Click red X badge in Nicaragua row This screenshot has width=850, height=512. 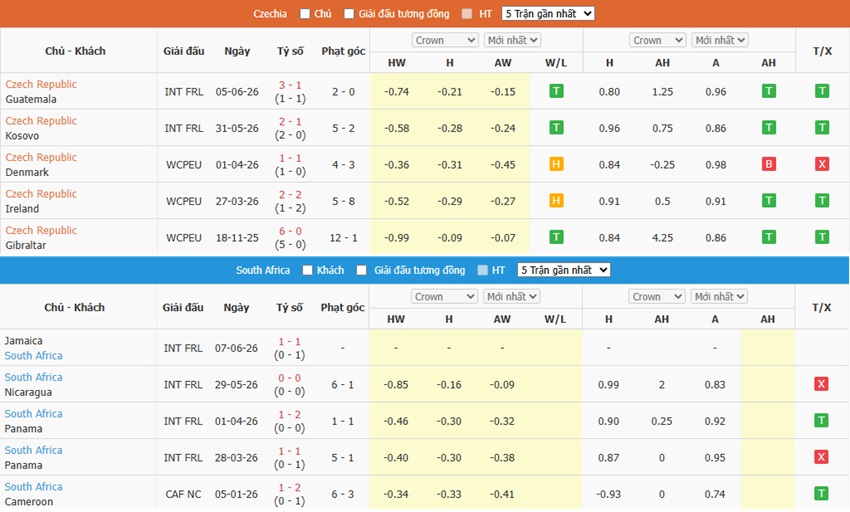point(821,384)
